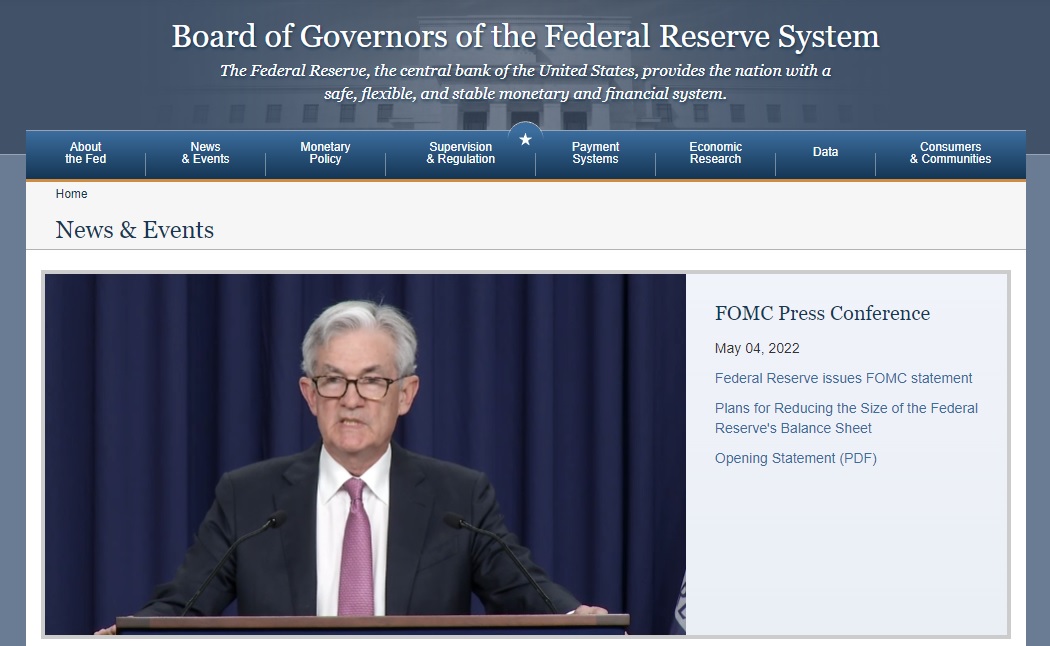Open Plans for Reducing Balance Sheet link
Image resolution: width=1050 pixels, height=646 pixels.
pos(846,418)
